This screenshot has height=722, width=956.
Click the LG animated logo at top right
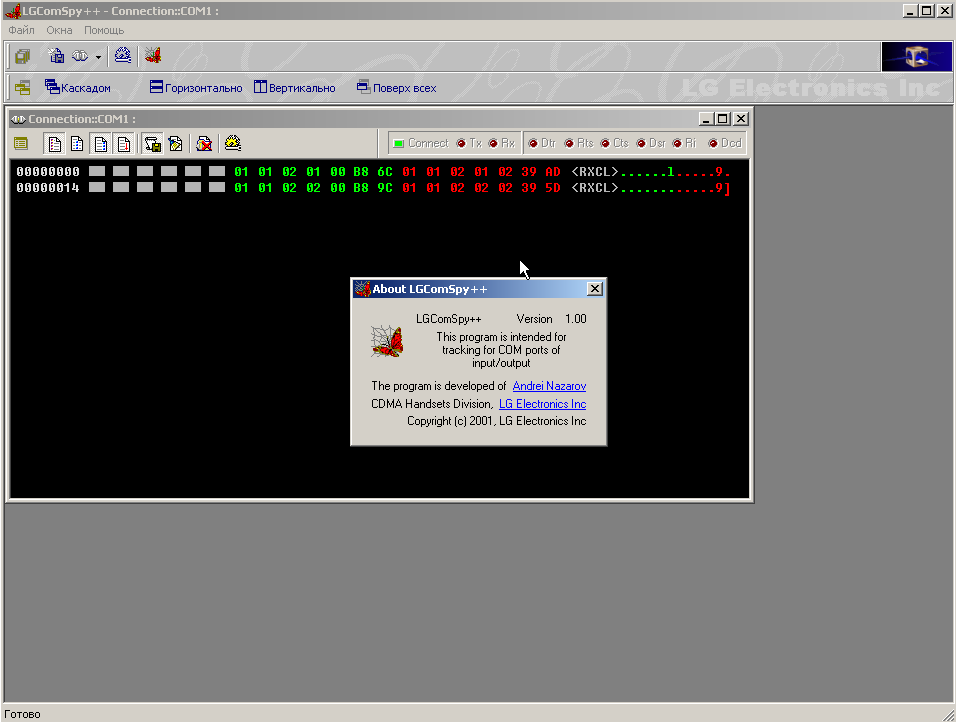(x=916, y=57)
